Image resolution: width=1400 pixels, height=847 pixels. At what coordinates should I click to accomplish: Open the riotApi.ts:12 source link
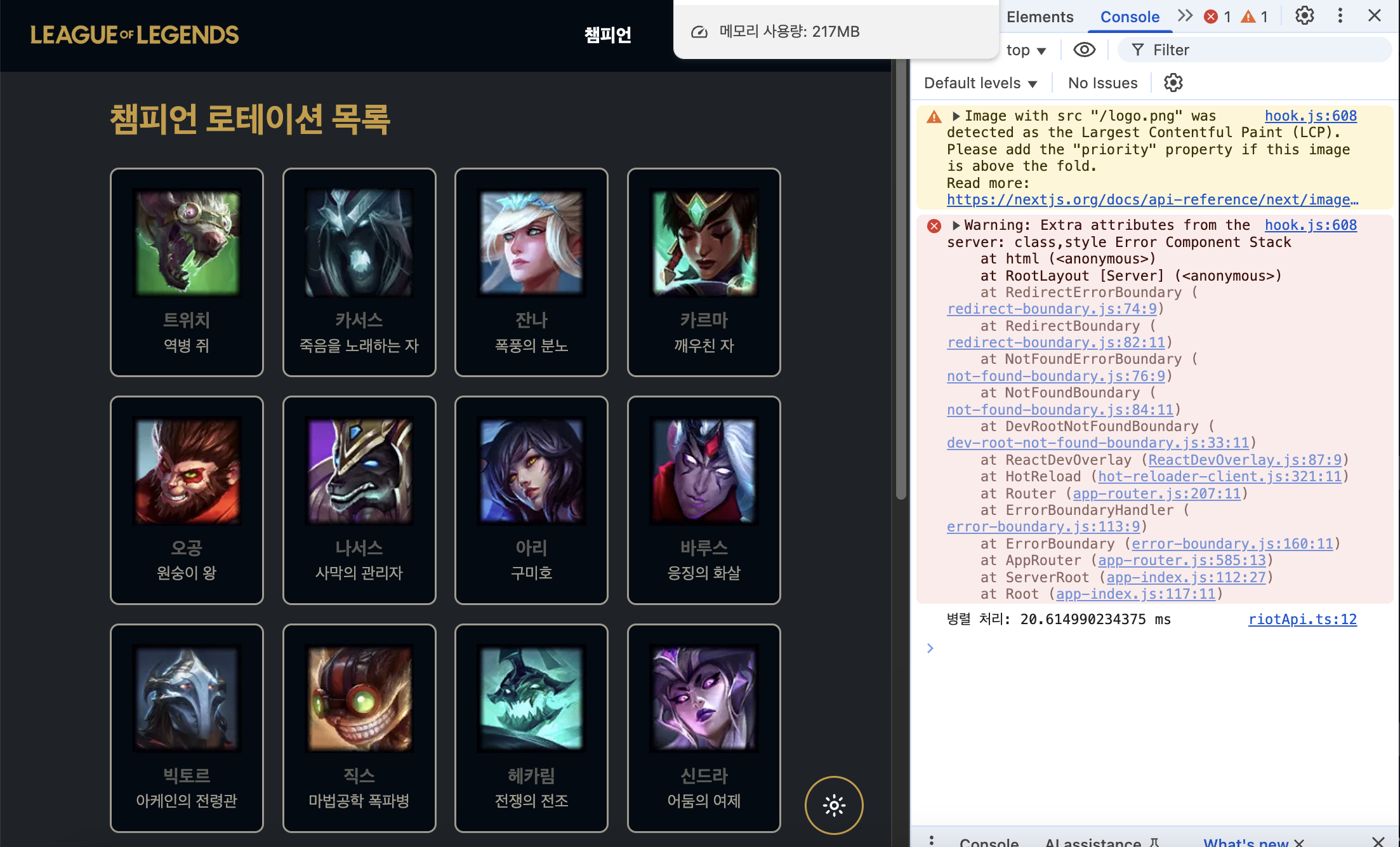[1302, 619]
